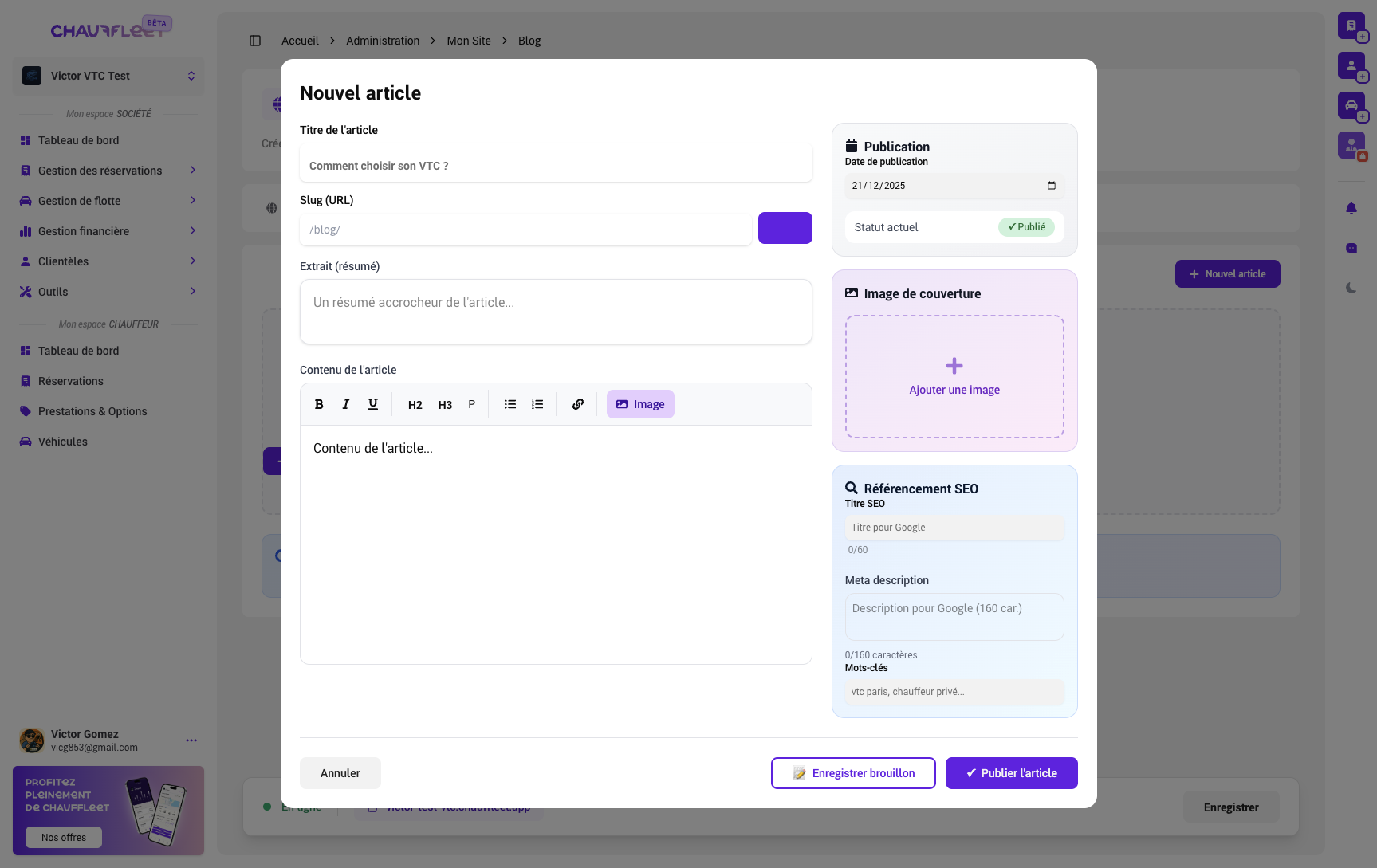This screenshot has width=1377, height=868.
Task: Expand Gestion de flotte menu
Action: tap(108, 201)
